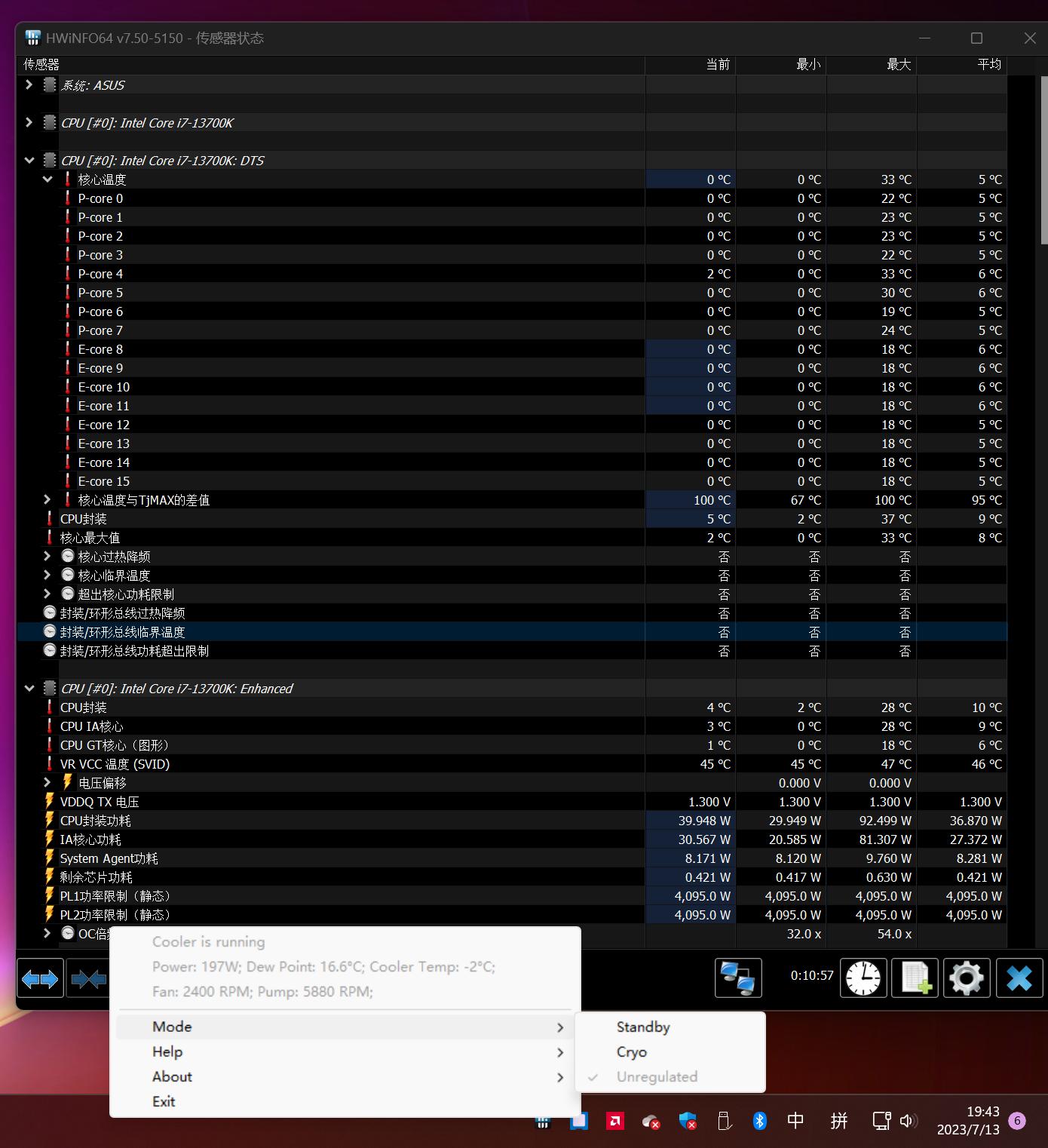Click the blue X close sensors icon
The height and width of the screenshot is (1148, 1048).
[x=1019, y=979]
